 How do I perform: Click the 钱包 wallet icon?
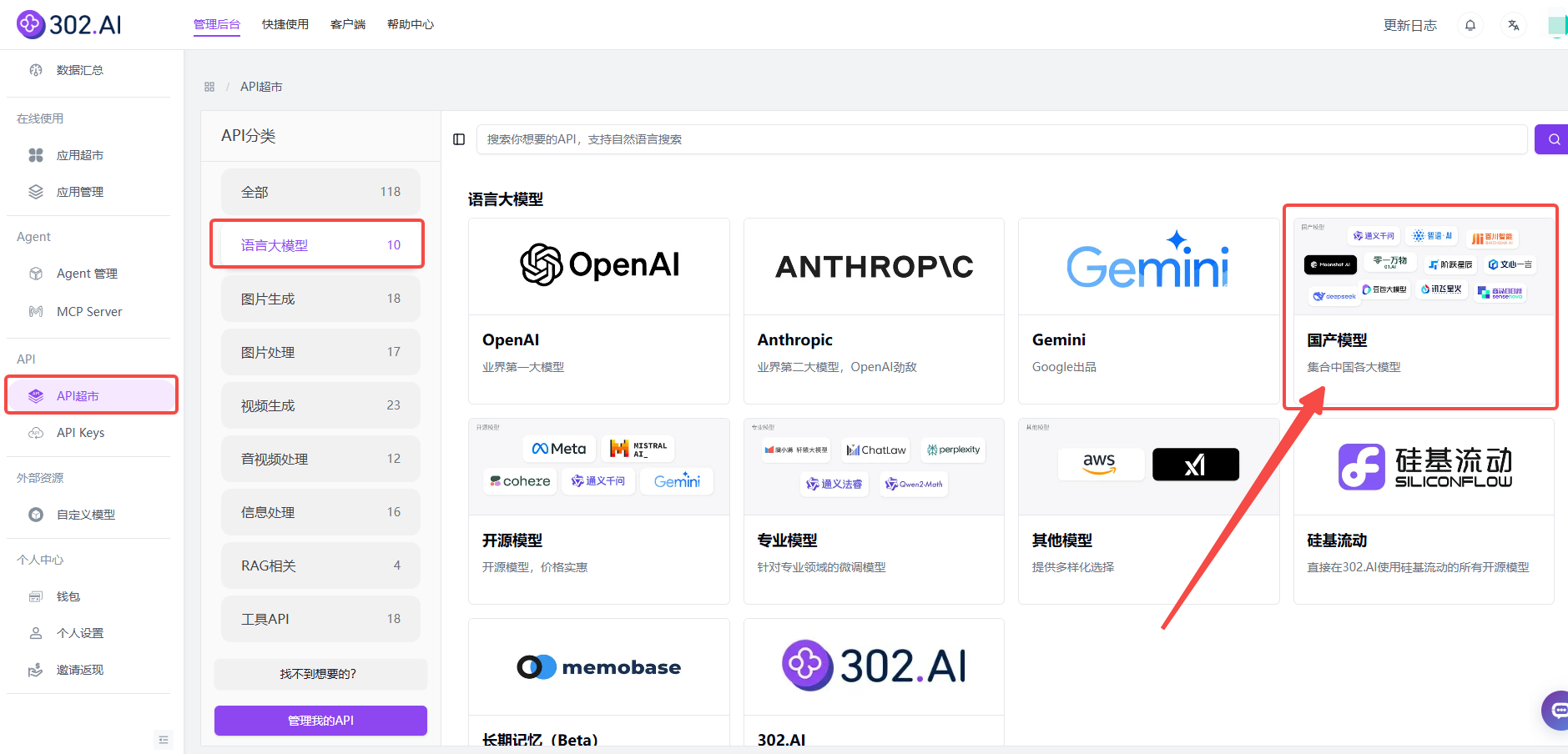click(36, 596)
